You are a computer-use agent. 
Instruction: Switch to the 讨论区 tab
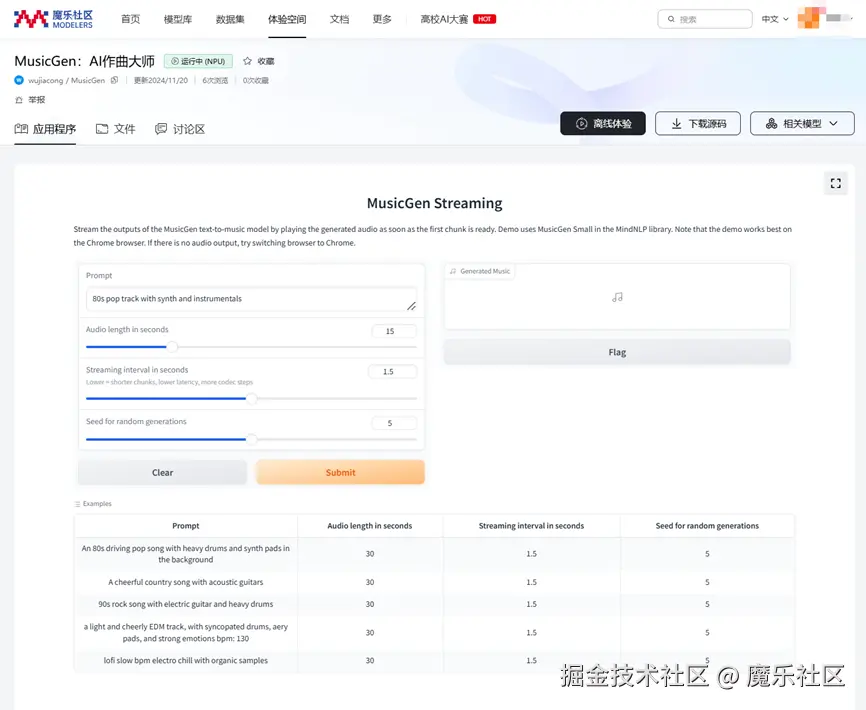(x=180, y=129)
